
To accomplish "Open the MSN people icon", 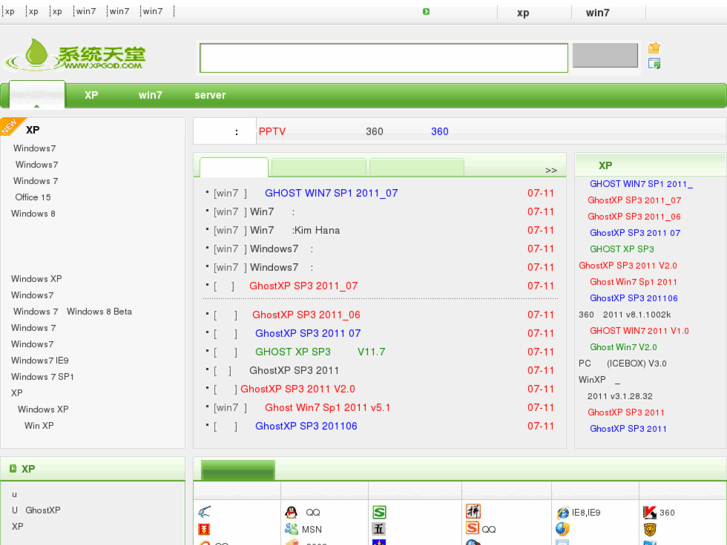I will point(291,529).
